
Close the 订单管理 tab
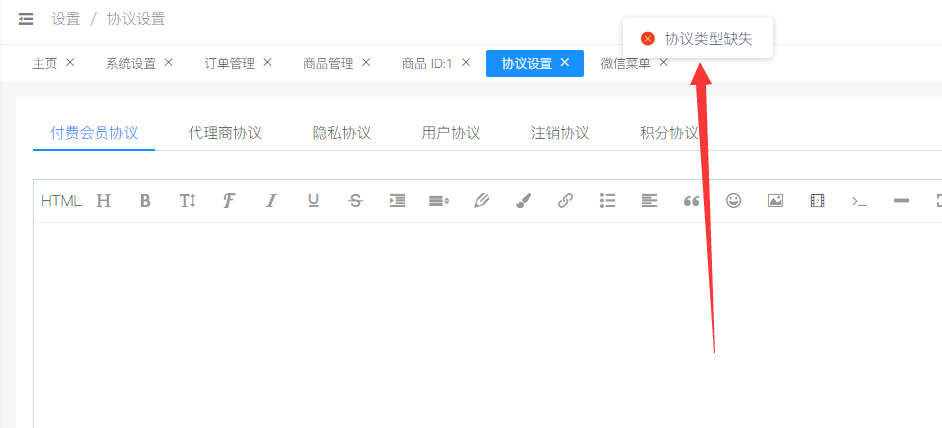coord(267,62)
